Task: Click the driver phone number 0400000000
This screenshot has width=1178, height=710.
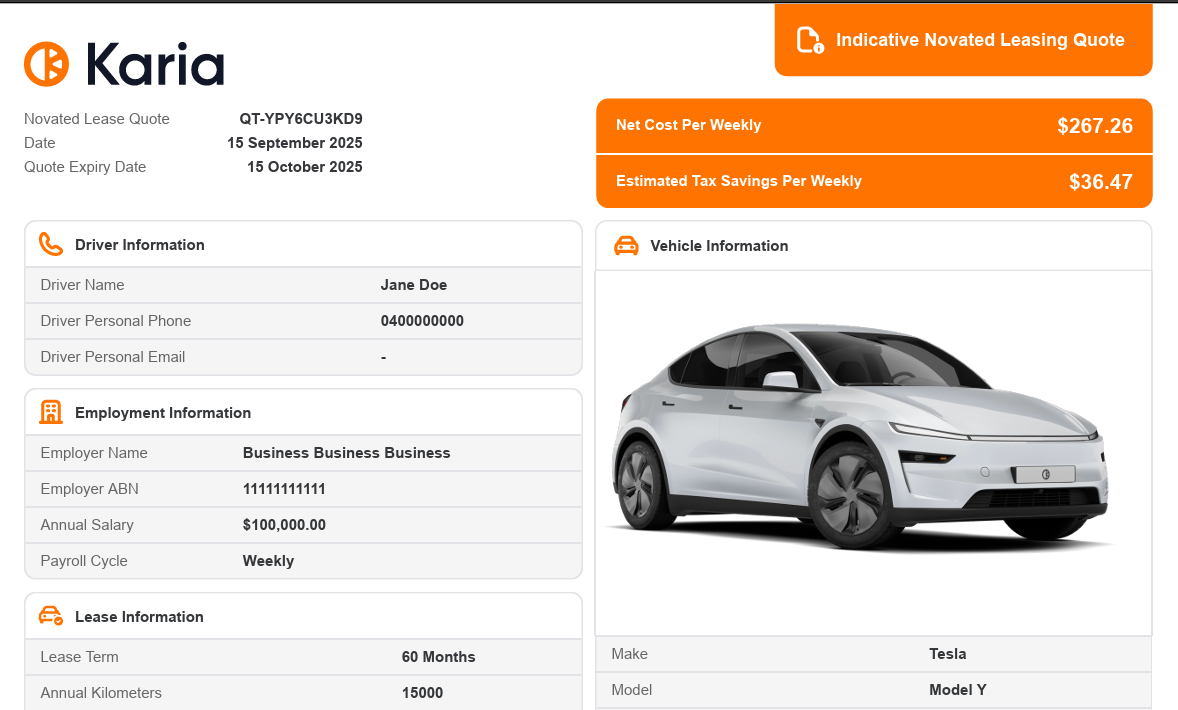Action: 421,321
